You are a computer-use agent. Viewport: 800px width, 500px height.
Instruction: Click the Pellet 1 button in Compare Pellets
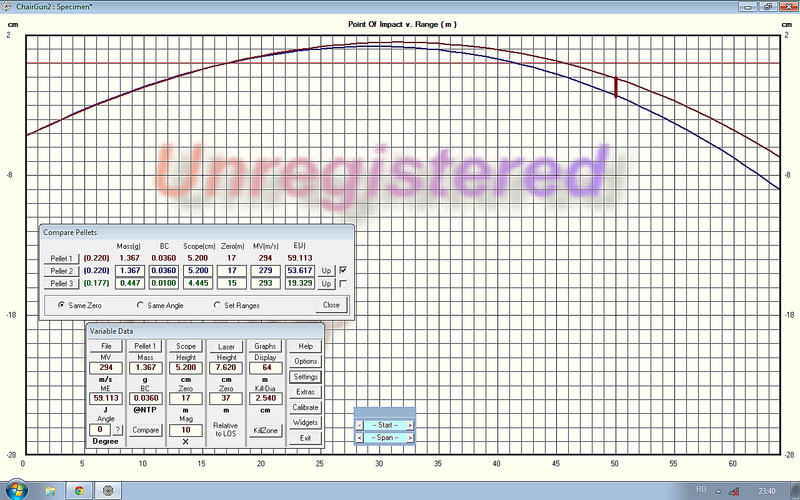pyautogui.click(x=62, y=258)
